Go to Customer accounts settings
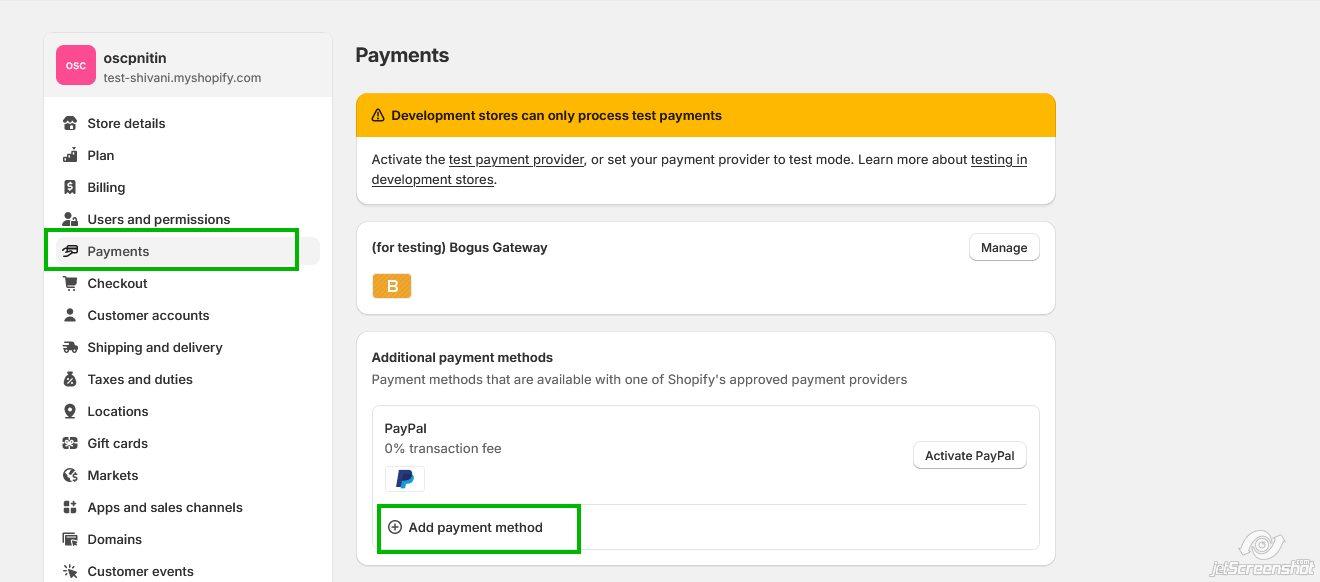 (x=148, y=316)
